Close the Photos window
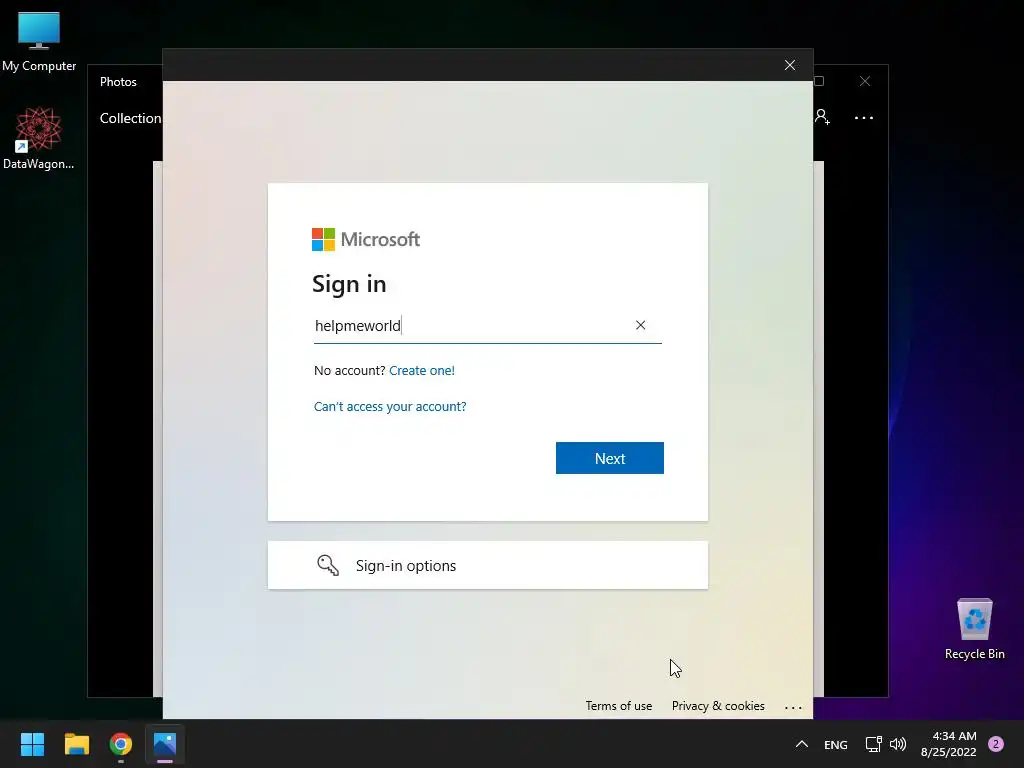The height and width of the screenshot is (768, 1024). tap(865, 81)
